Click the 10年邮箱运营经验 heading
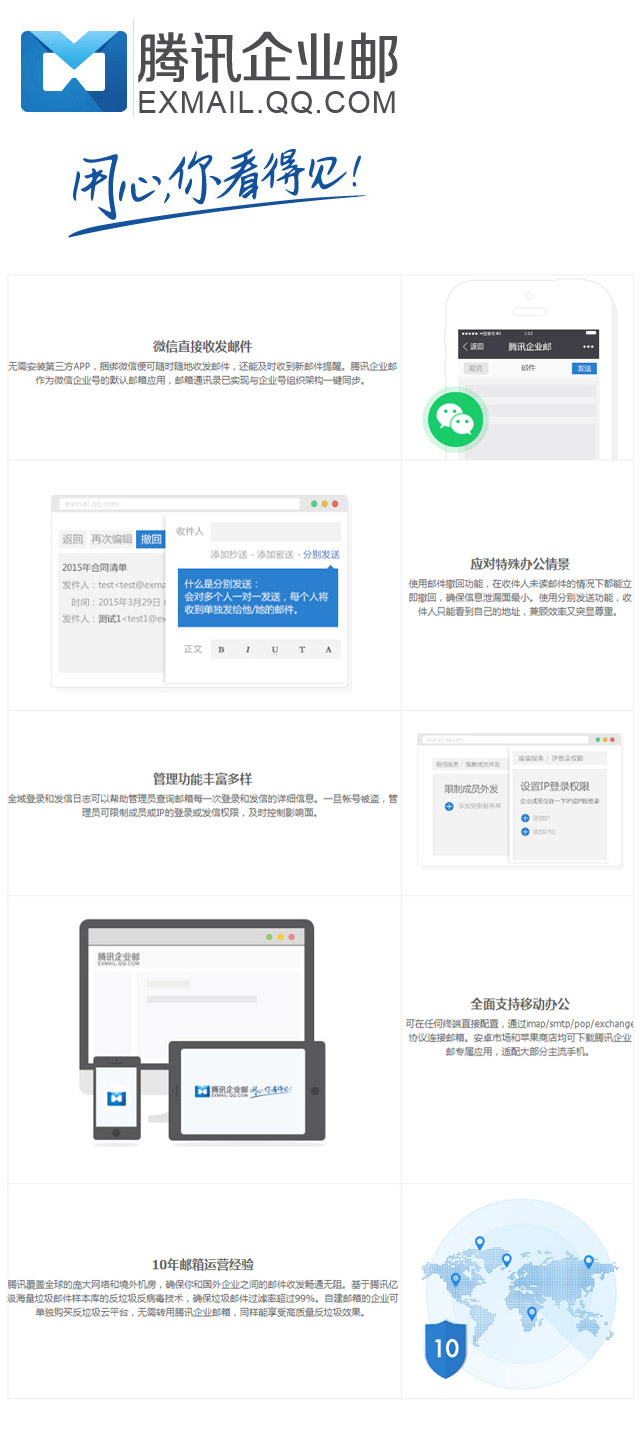Viewport: 640px width, 1429px height. tap(202, 1264)
